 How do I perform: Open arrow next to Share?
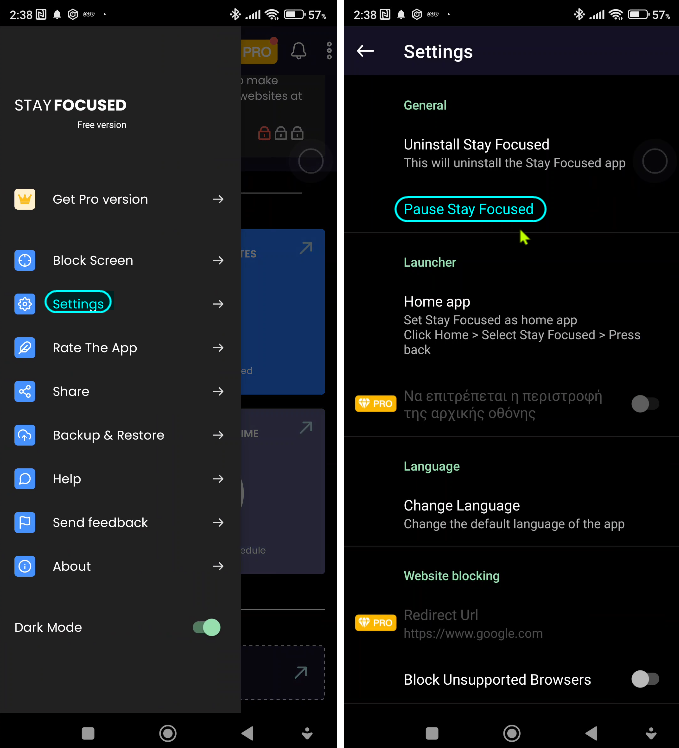218,392
